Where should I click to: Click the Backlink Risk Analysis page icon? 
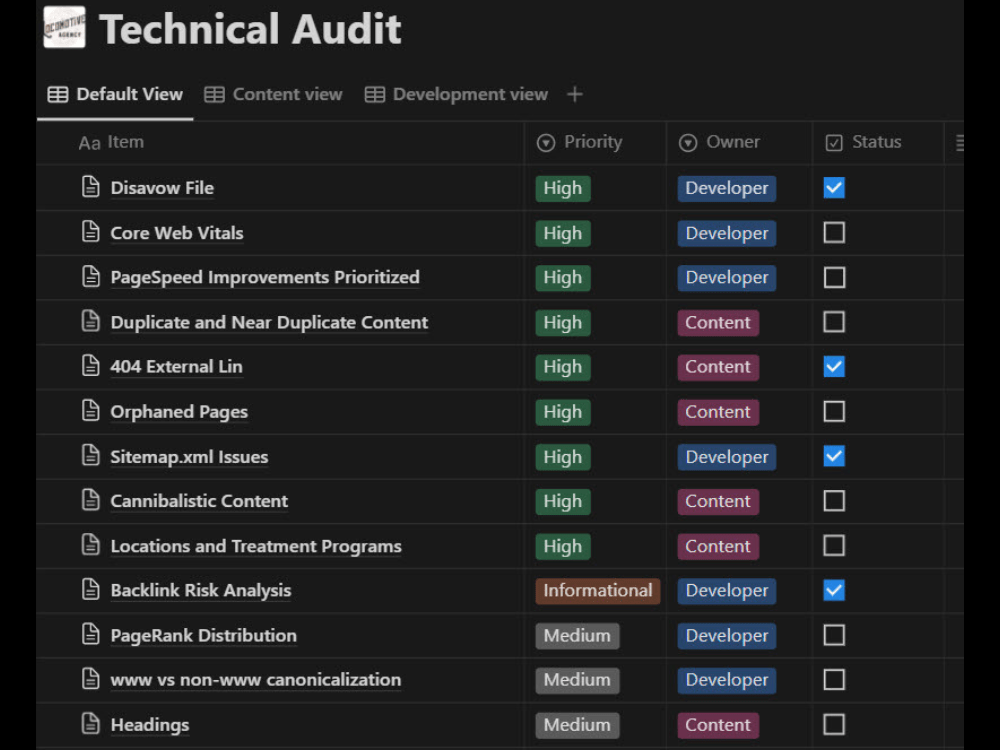[91, 589]
